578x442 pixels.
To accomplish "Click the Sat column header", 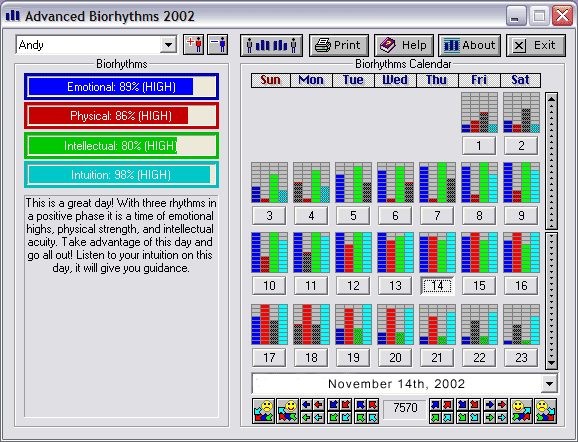I will tap(520, 80).
